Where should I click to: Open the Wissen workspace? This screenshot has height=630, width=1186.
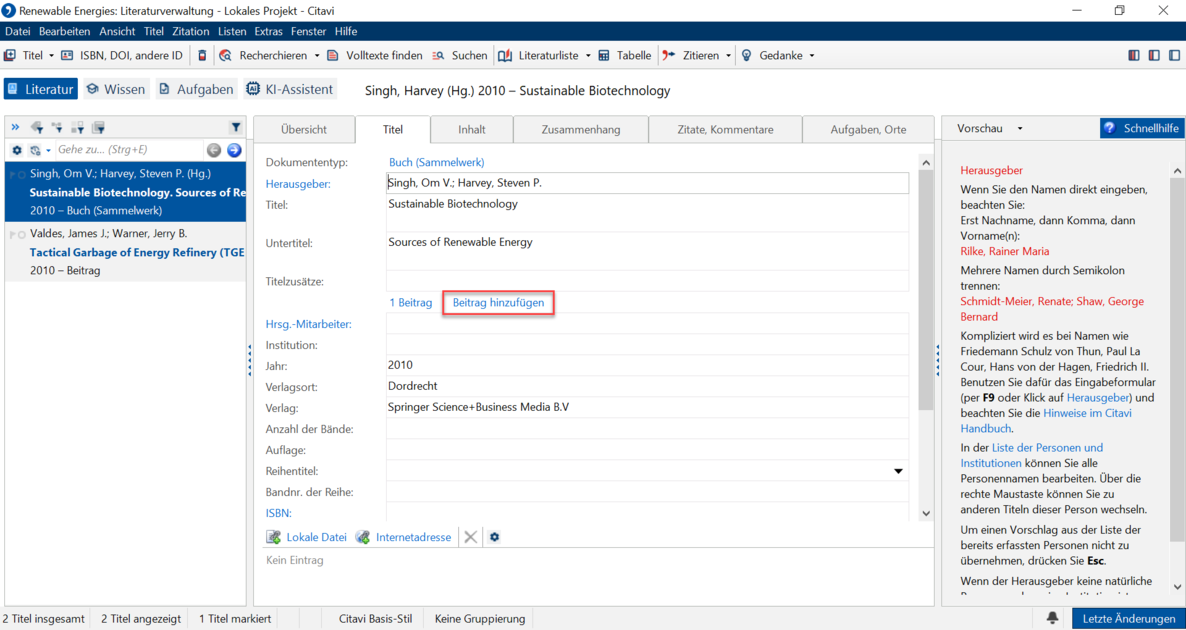pyautogui.click(x=116, y=89)
